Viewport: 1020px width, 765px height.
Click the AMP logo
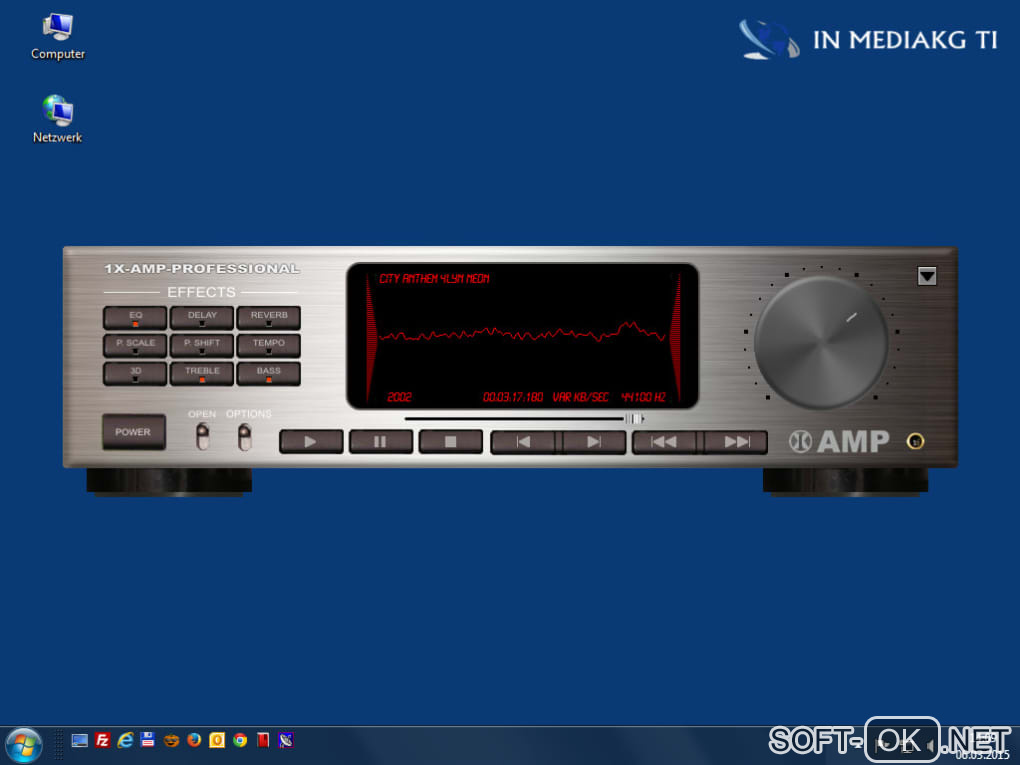[x=839, y=442]
